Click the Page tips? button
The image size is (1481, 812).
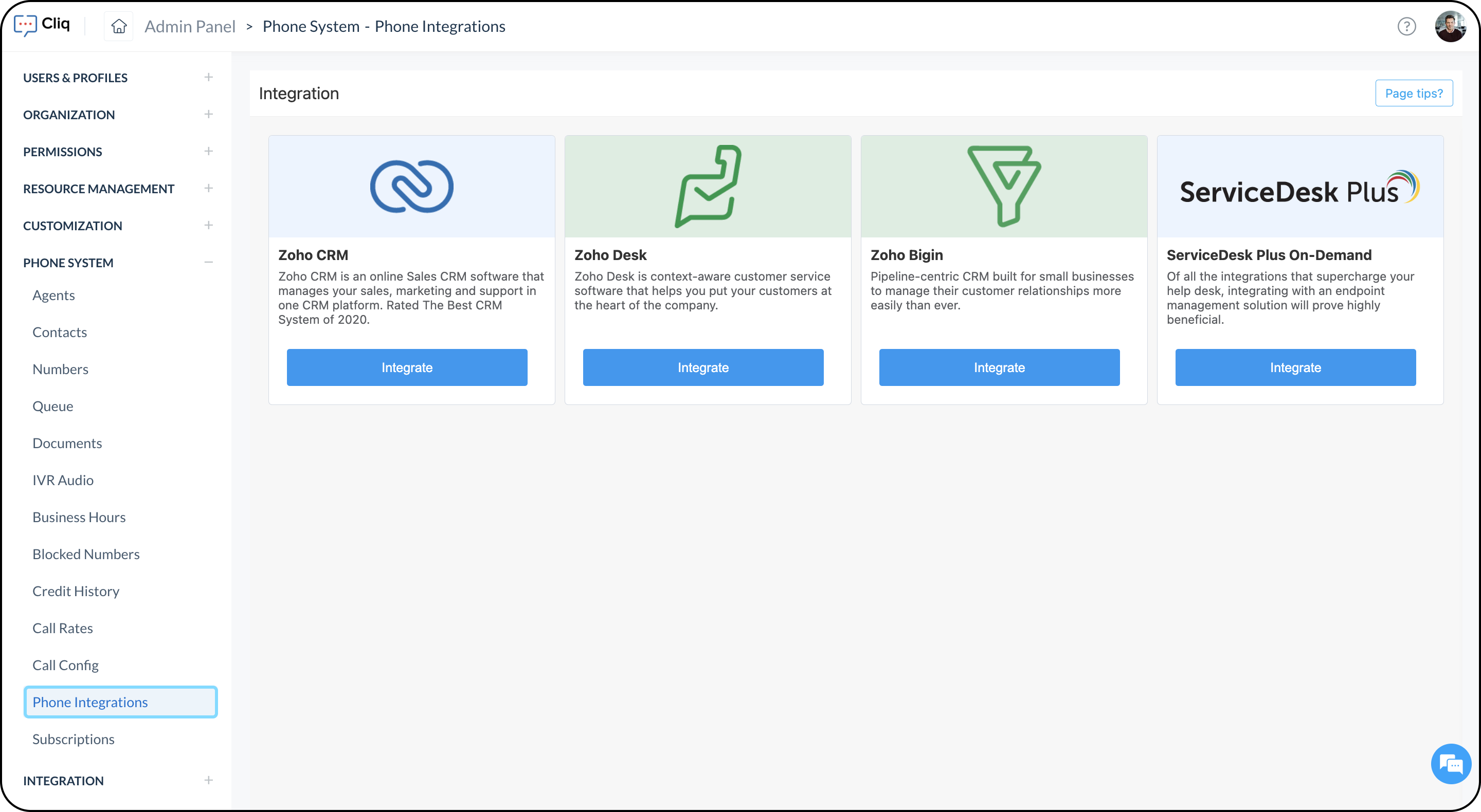click(1413, 93)
